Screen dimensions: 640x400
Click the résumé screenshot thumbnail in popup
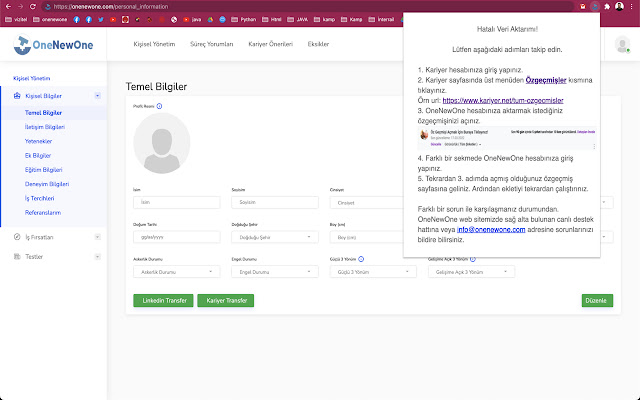507,138
